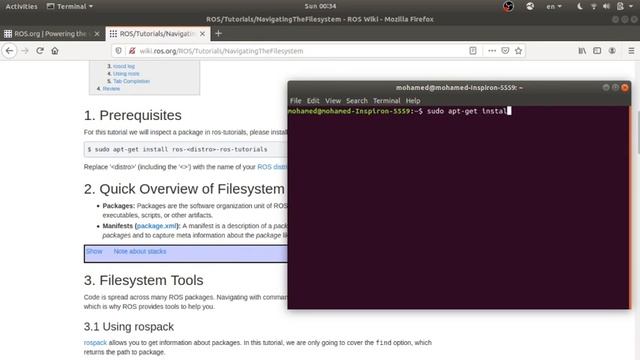Open a new Firefox tab
Viewport: 640px width, 360px height.
pos(218,33)
